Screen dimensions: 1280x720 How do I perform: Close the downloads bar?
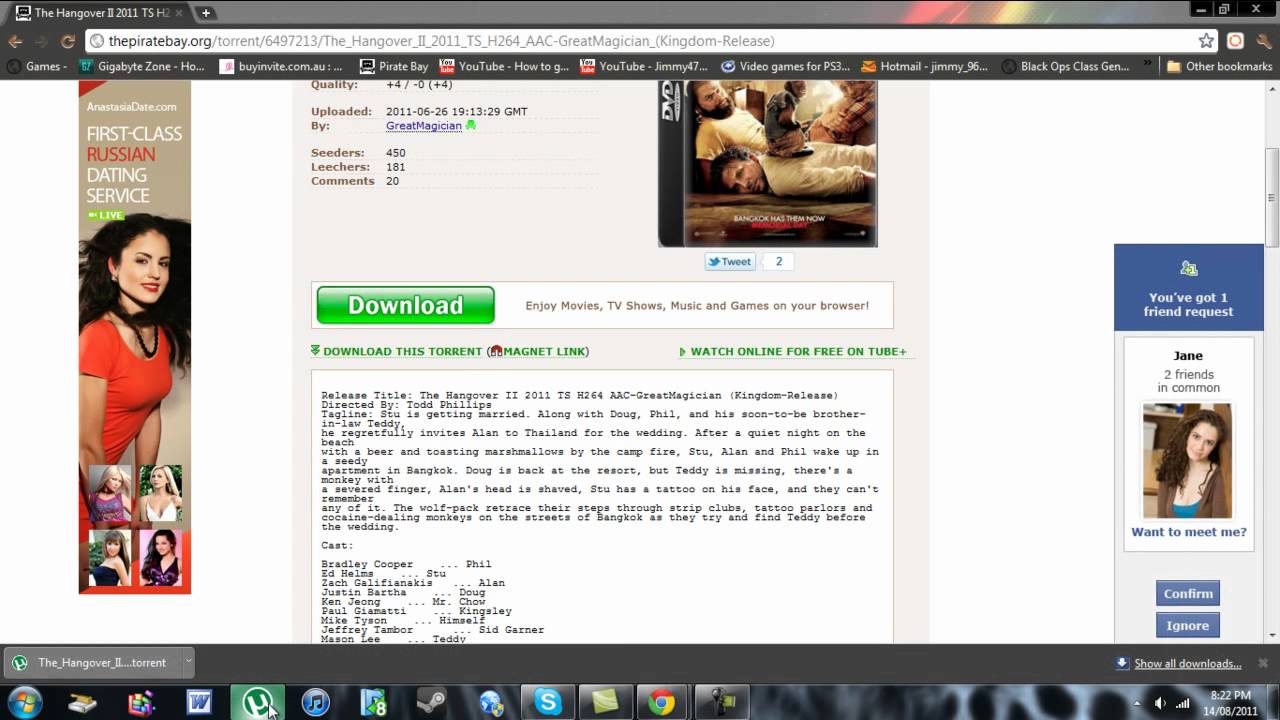(1263, 663)
